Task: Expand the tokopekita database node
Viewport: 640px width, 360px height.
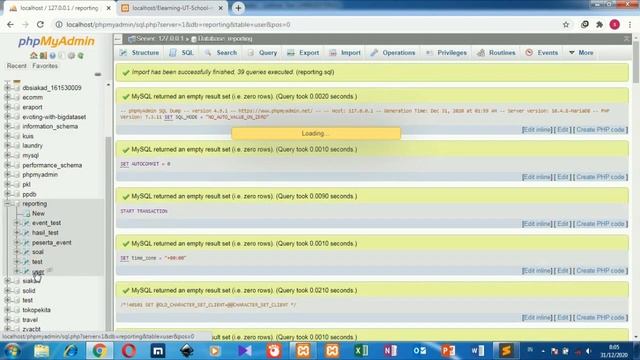Action: [7, 310]
